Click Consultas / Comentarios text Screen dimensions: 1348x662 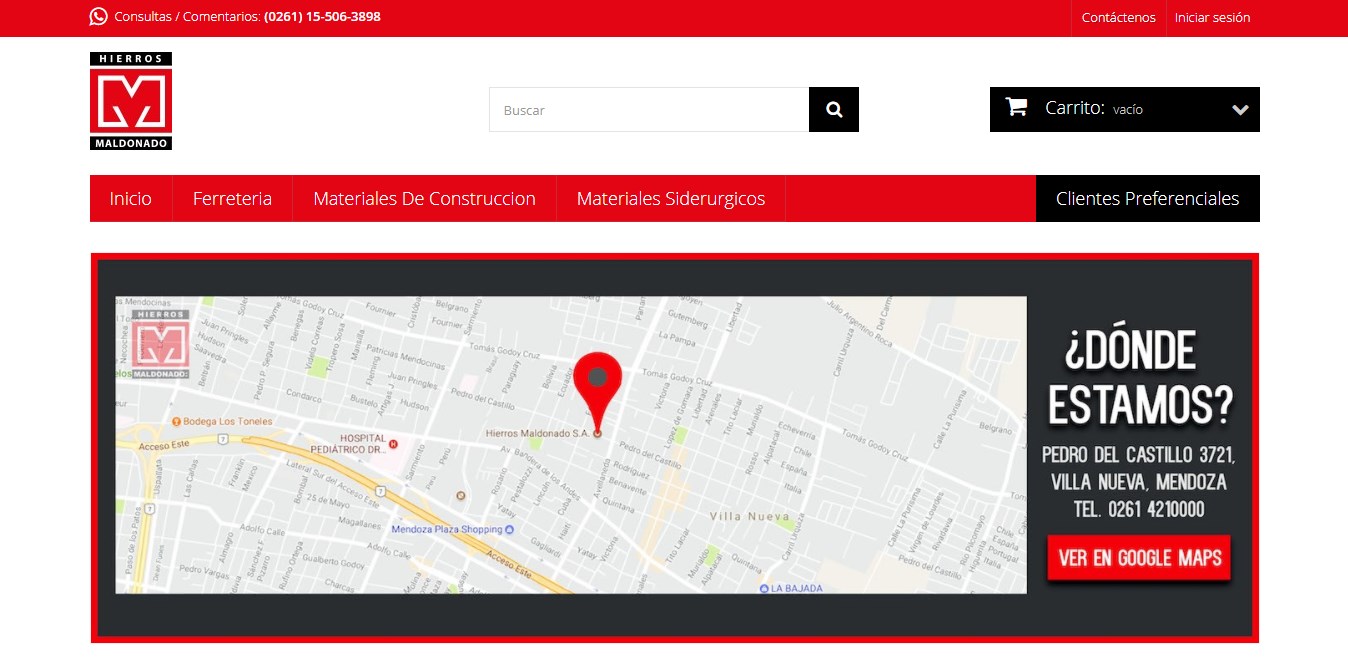coord(187,17)
